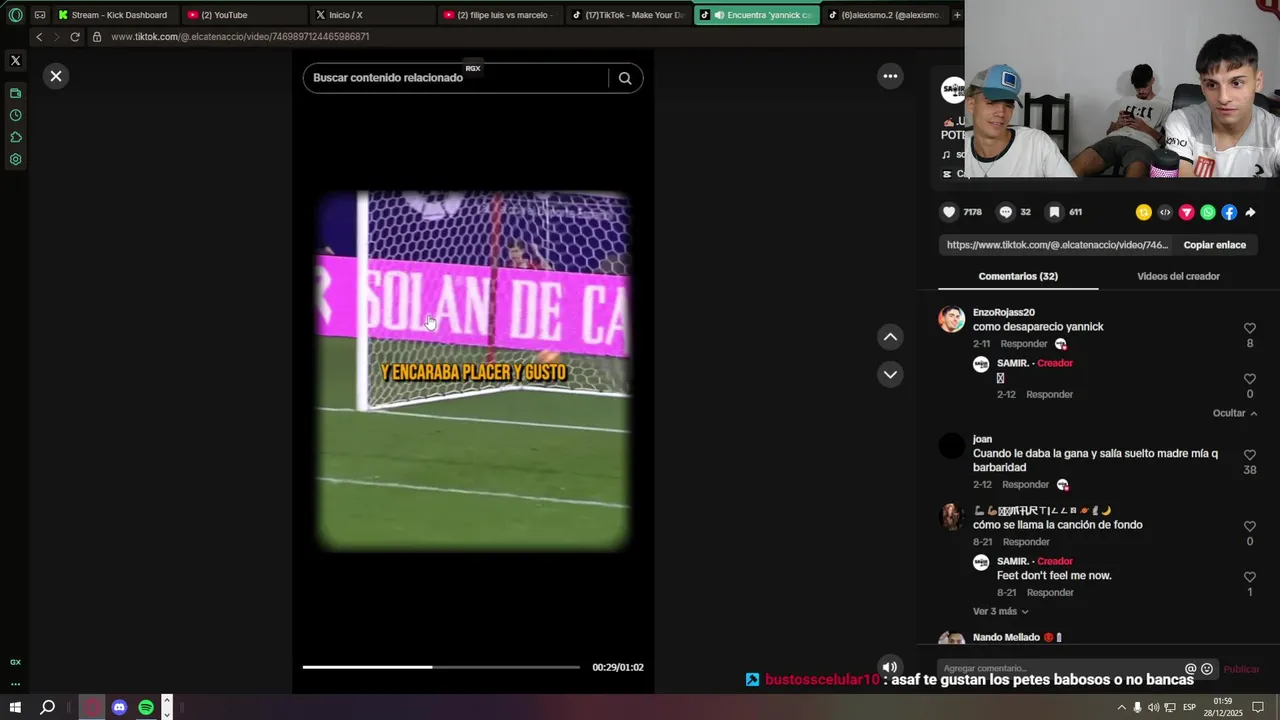Open the Opera GX menu logo
This screenshot has height=720, width=1280.
tap(15, 15)
